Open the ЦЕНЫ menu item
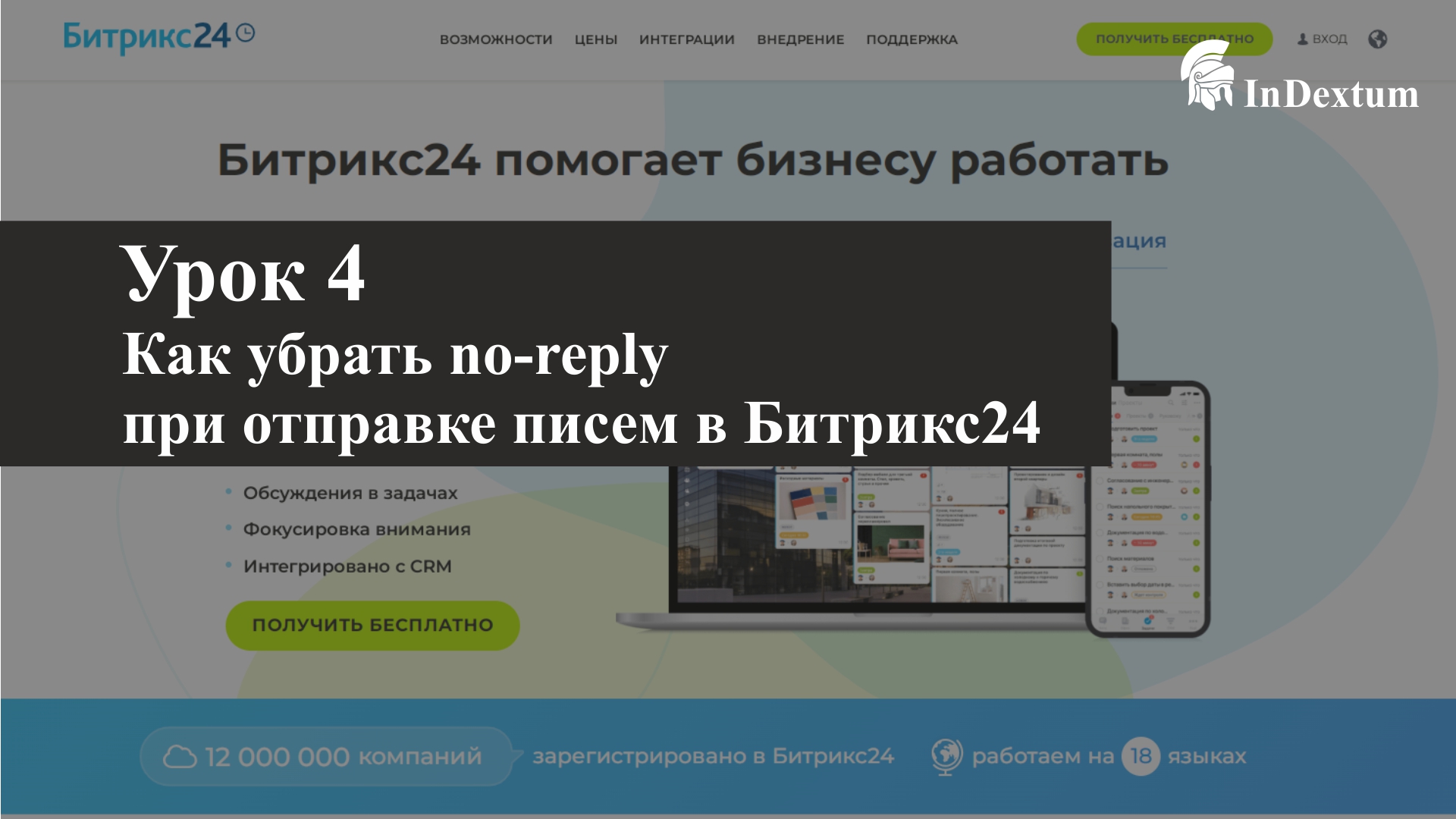This screenshot has height=819, width=1456. [595, 39]
